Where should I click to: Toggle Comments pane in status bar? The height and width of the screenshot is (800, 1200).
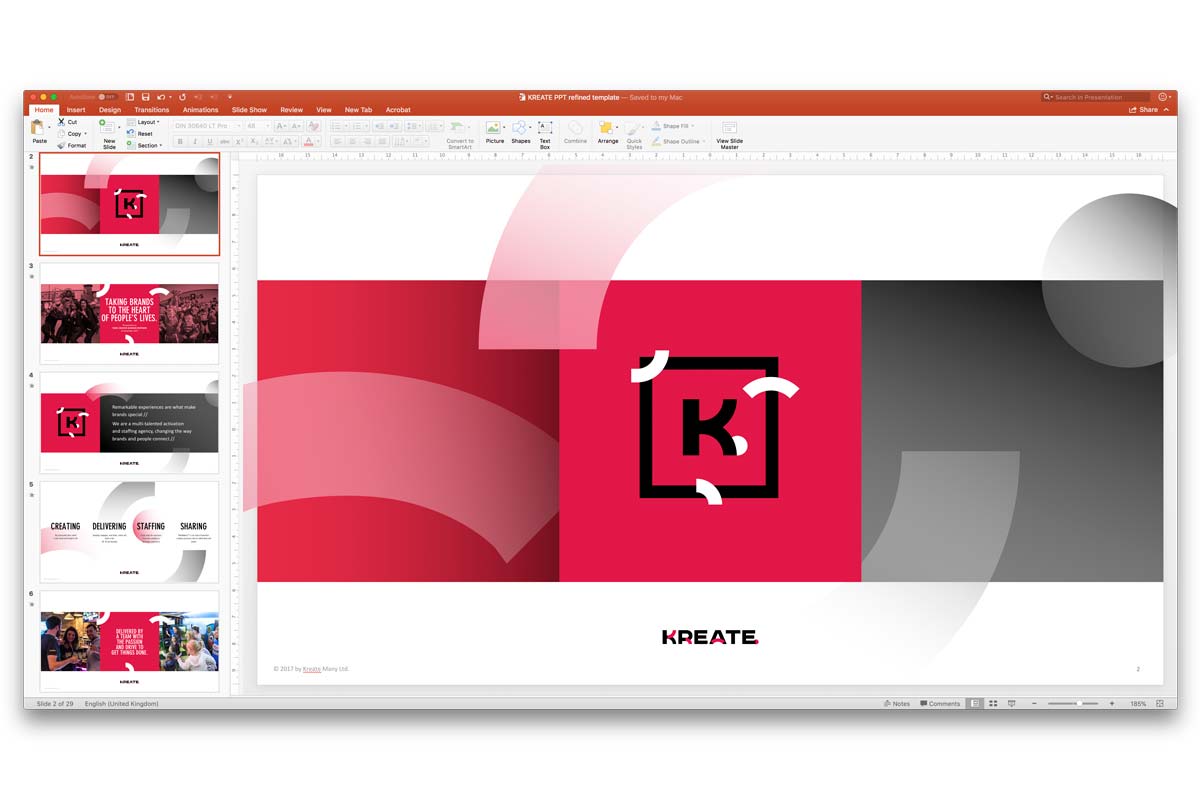coord(940,703)
